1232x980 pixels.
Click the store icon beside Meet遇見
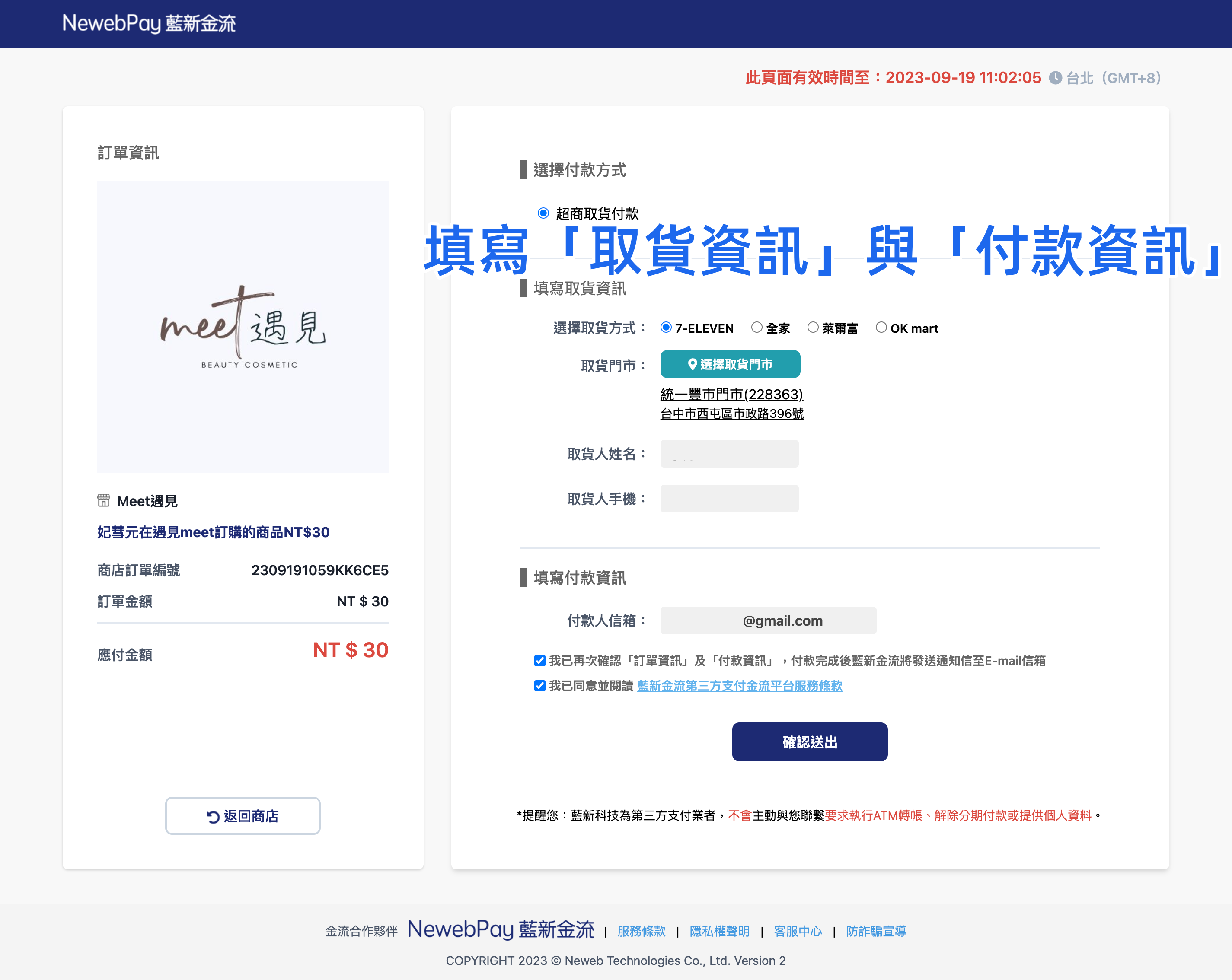click(x=103, y=501)
